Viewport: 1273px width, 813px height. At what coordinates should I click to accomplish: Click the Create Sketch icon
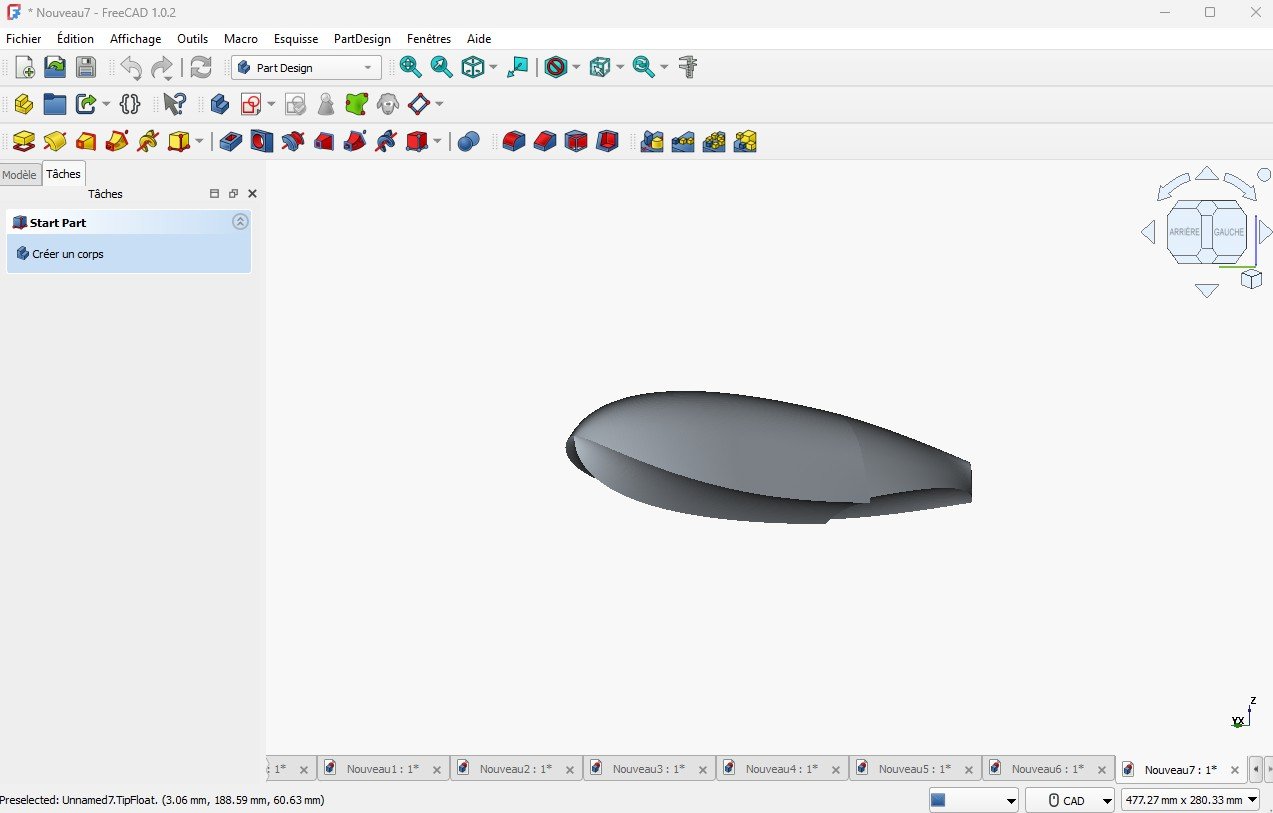[x=251, y=105]
